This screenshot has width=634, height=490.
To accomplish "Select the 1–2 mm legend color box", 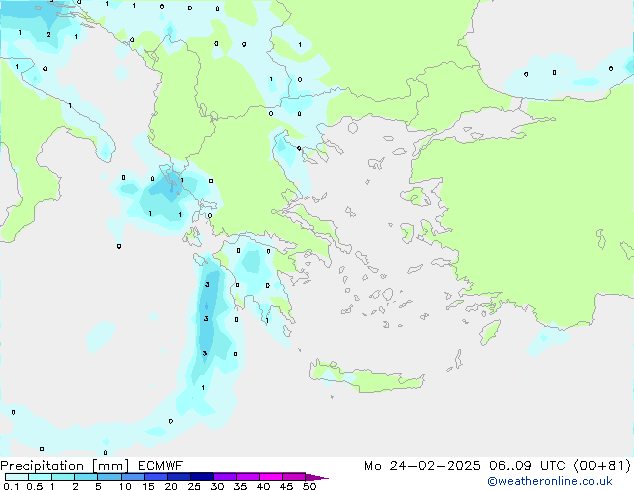I will point(63,477).
